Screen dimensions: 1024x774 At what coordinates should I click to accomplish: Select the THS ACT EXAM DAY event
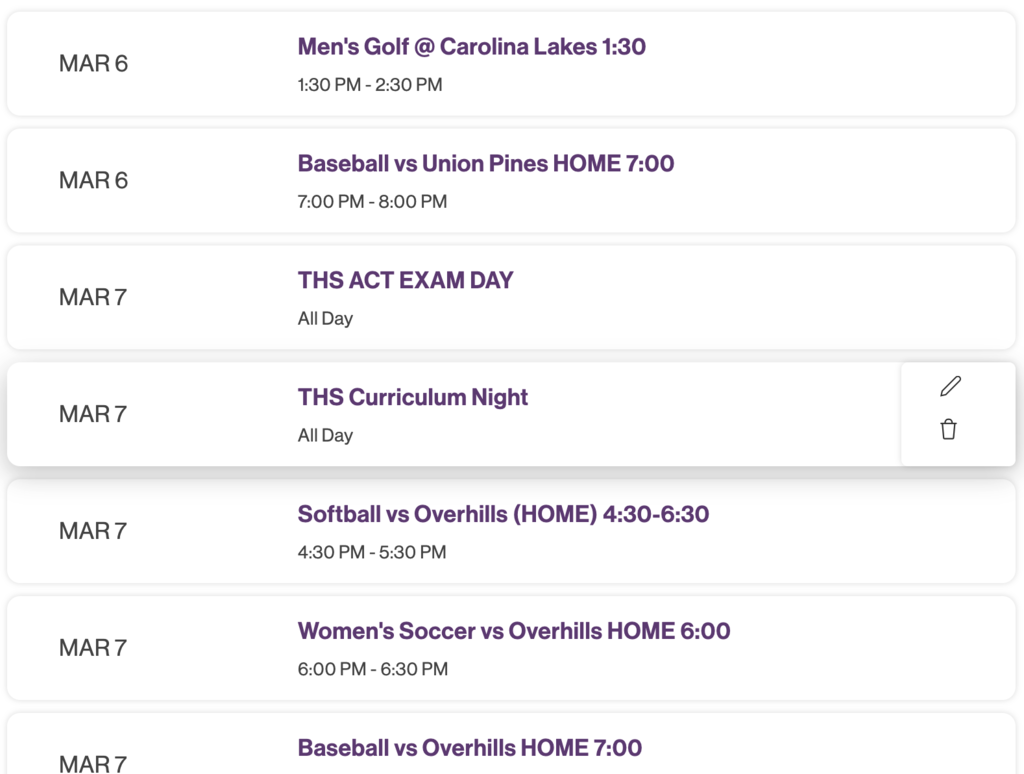point(405,280)
